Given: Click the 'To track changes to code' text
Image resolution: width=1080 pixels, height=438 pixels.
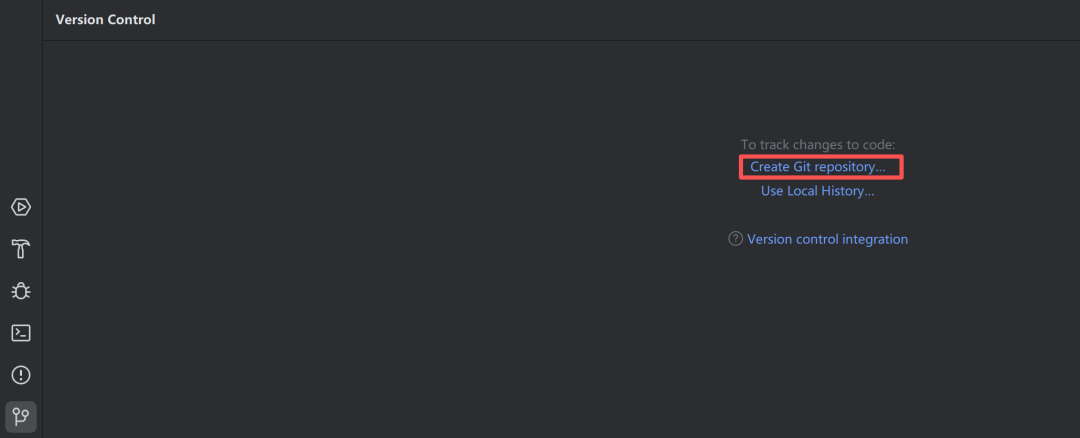Looking at the screenshot, I should [x=818, y=145].
